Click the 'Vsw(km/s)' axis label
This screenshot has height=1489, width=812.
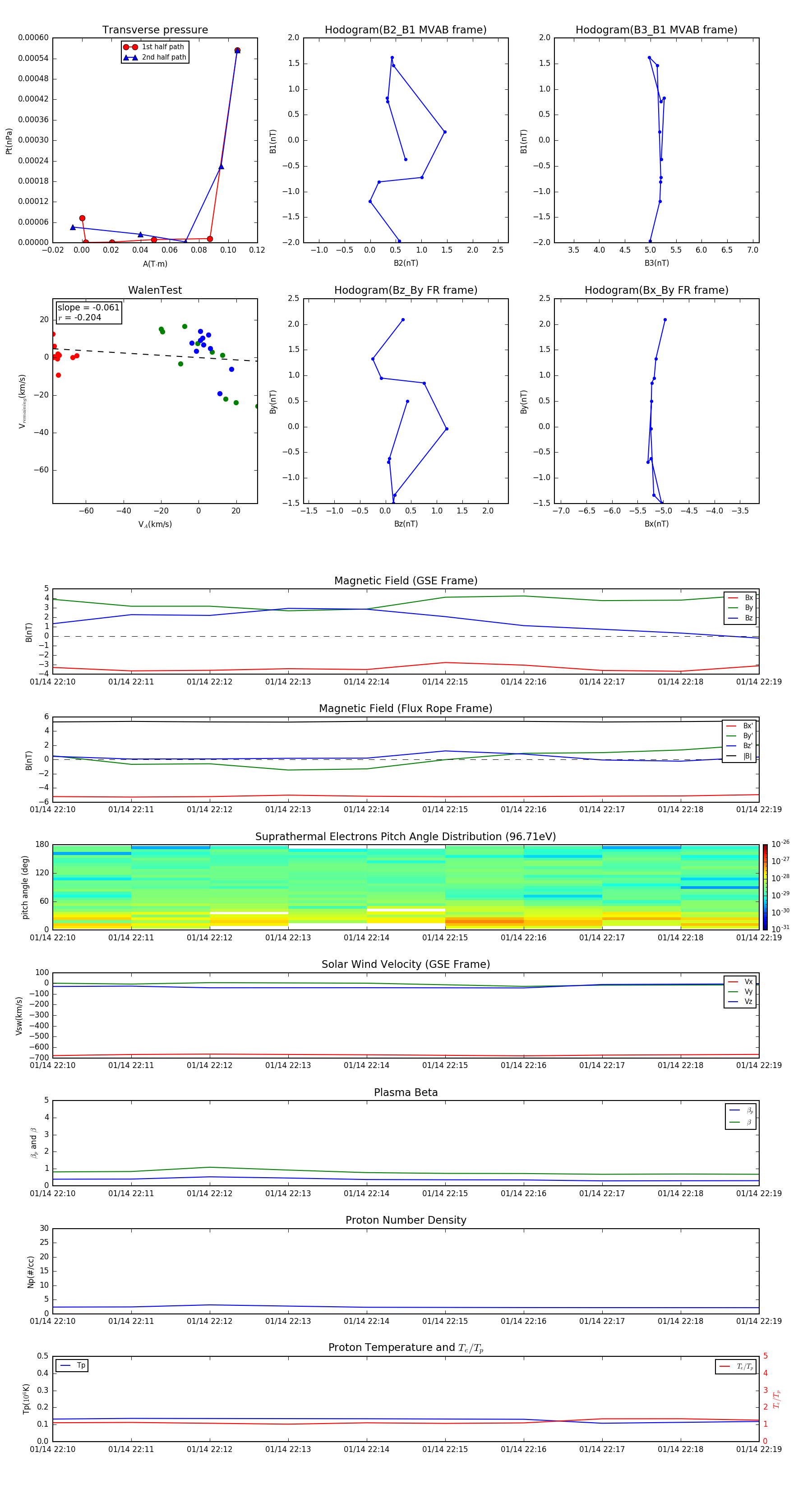[18, 1016]
